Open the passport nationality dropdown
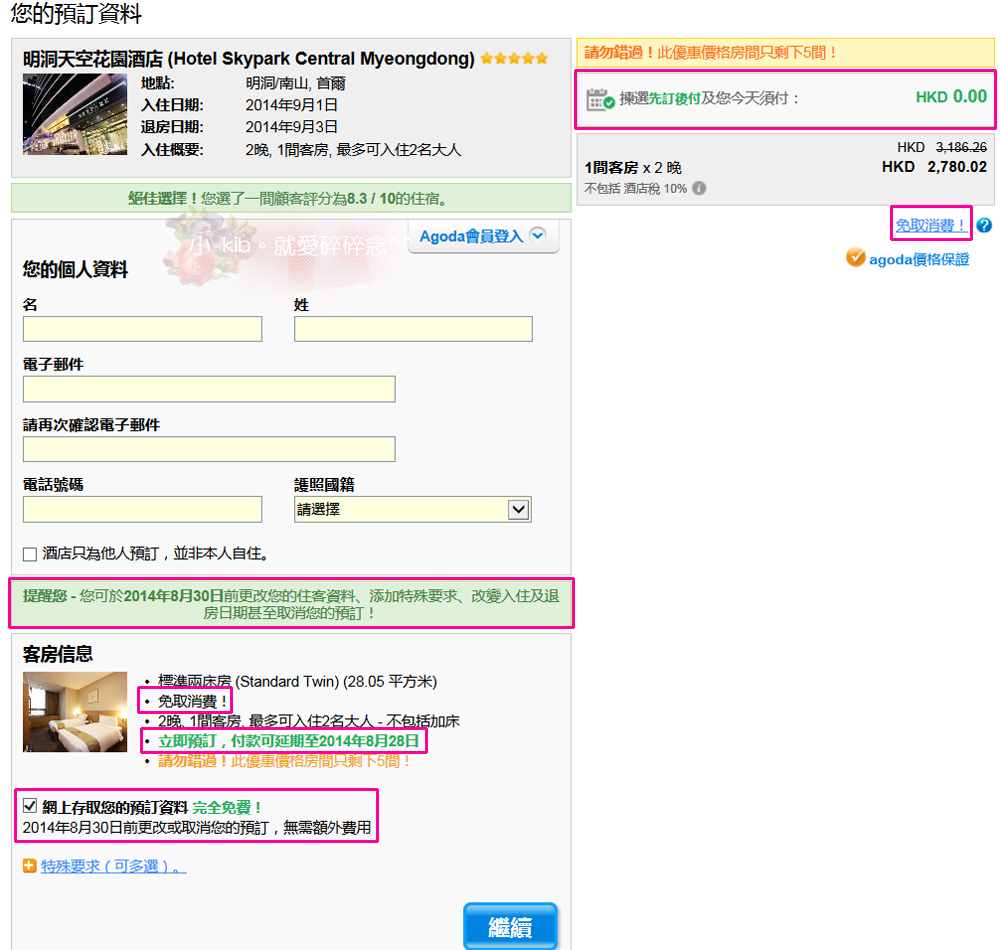This screenshot has height=950, width=1000. coord(413,509)
